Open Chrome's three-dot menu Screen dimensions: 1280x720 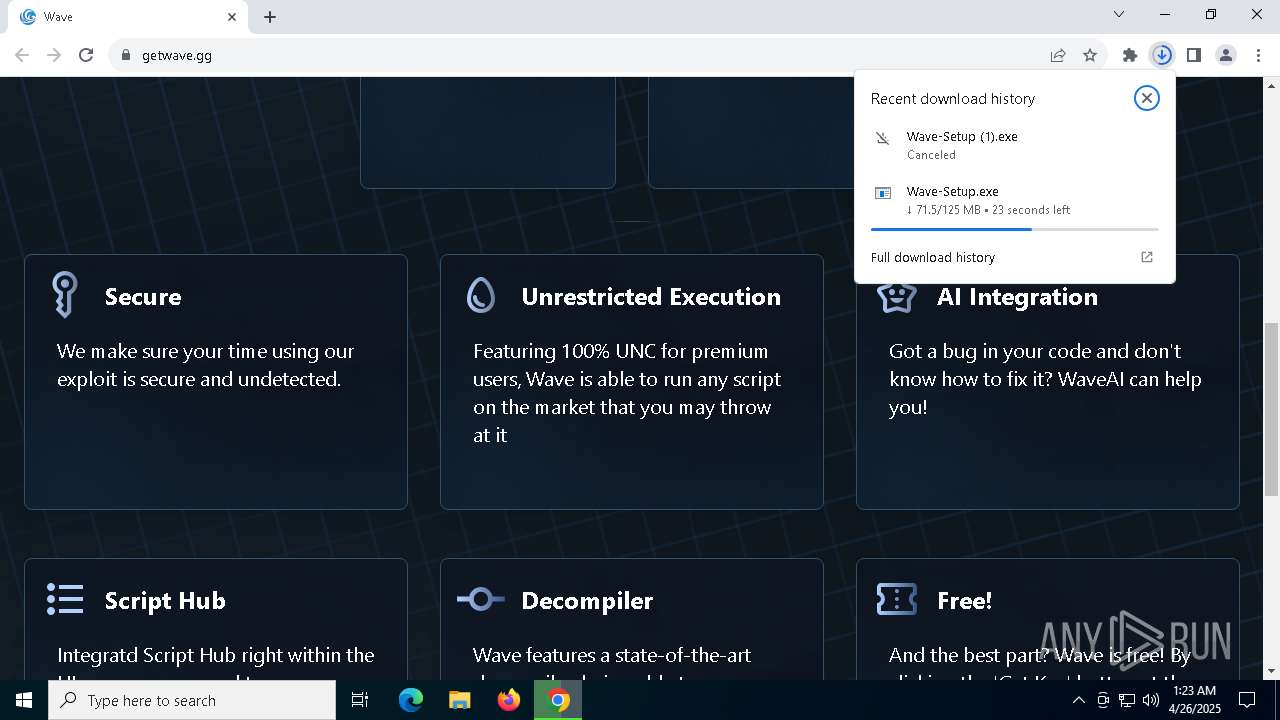[x=1258, y=55]
